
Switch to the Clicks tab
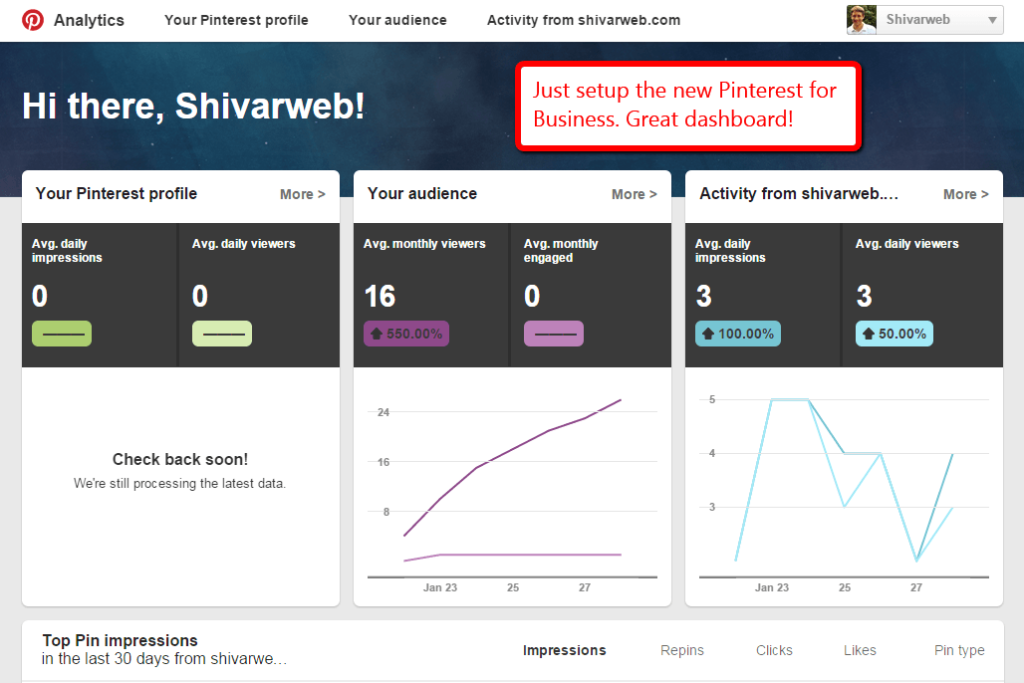pyautogui.click(x=774, y=650)
